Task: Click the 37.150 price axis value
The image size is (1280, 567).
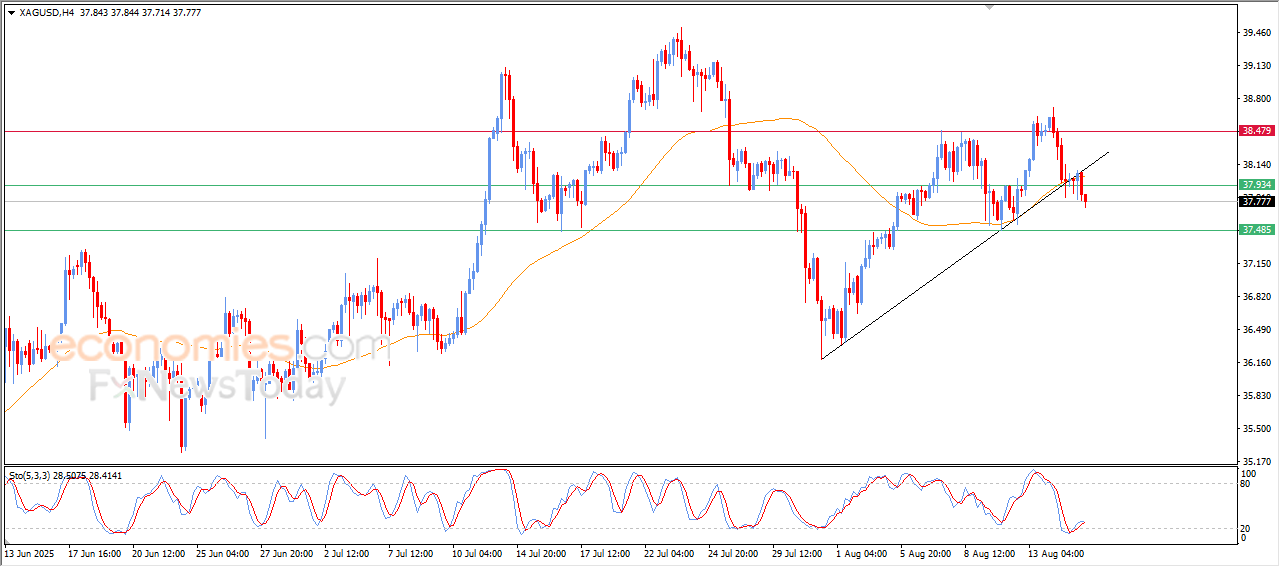Action: (1257, 264)
